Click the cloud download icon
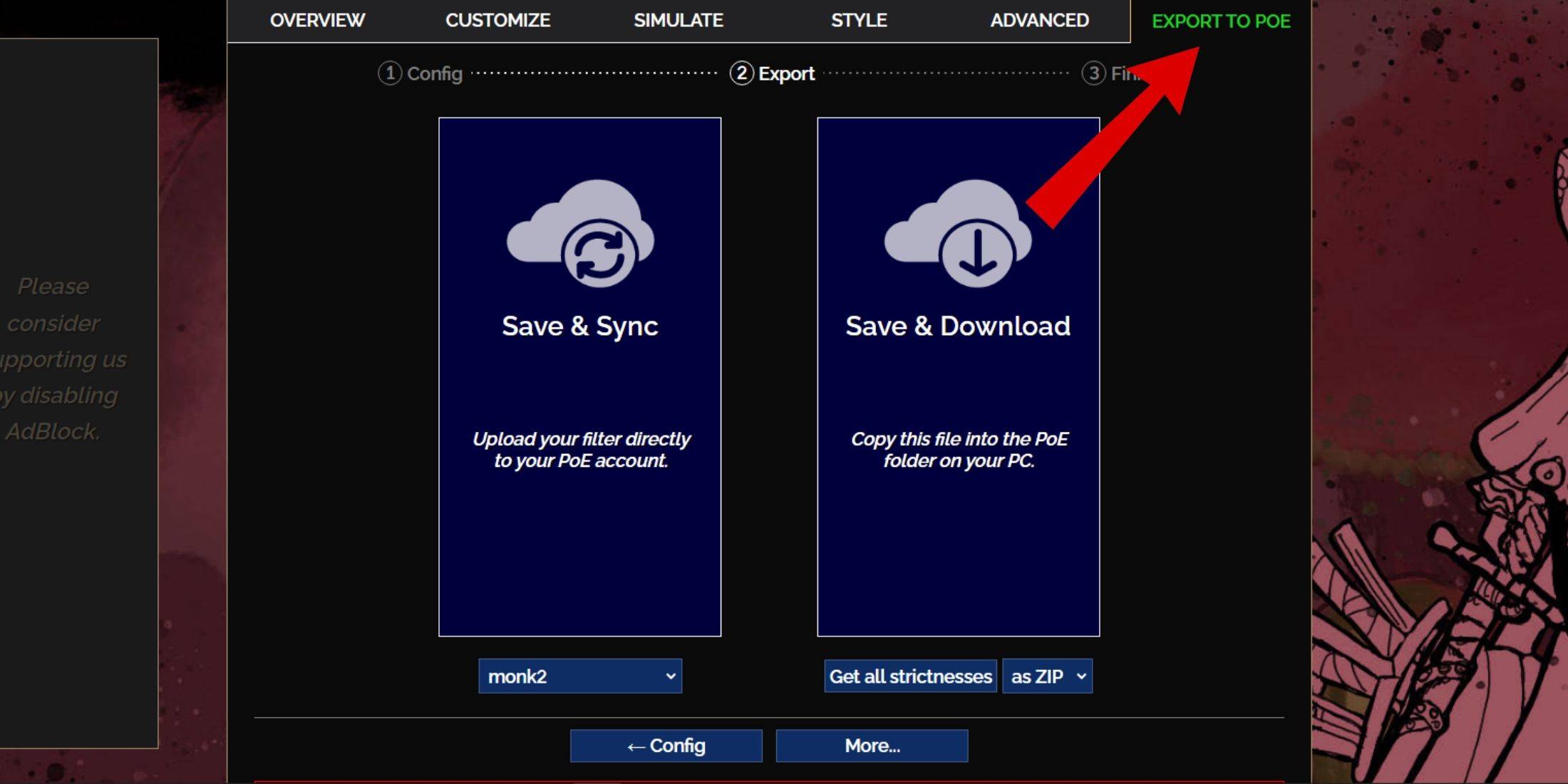The height and width of the screenshot is (784, 1568). click(958, 234)
